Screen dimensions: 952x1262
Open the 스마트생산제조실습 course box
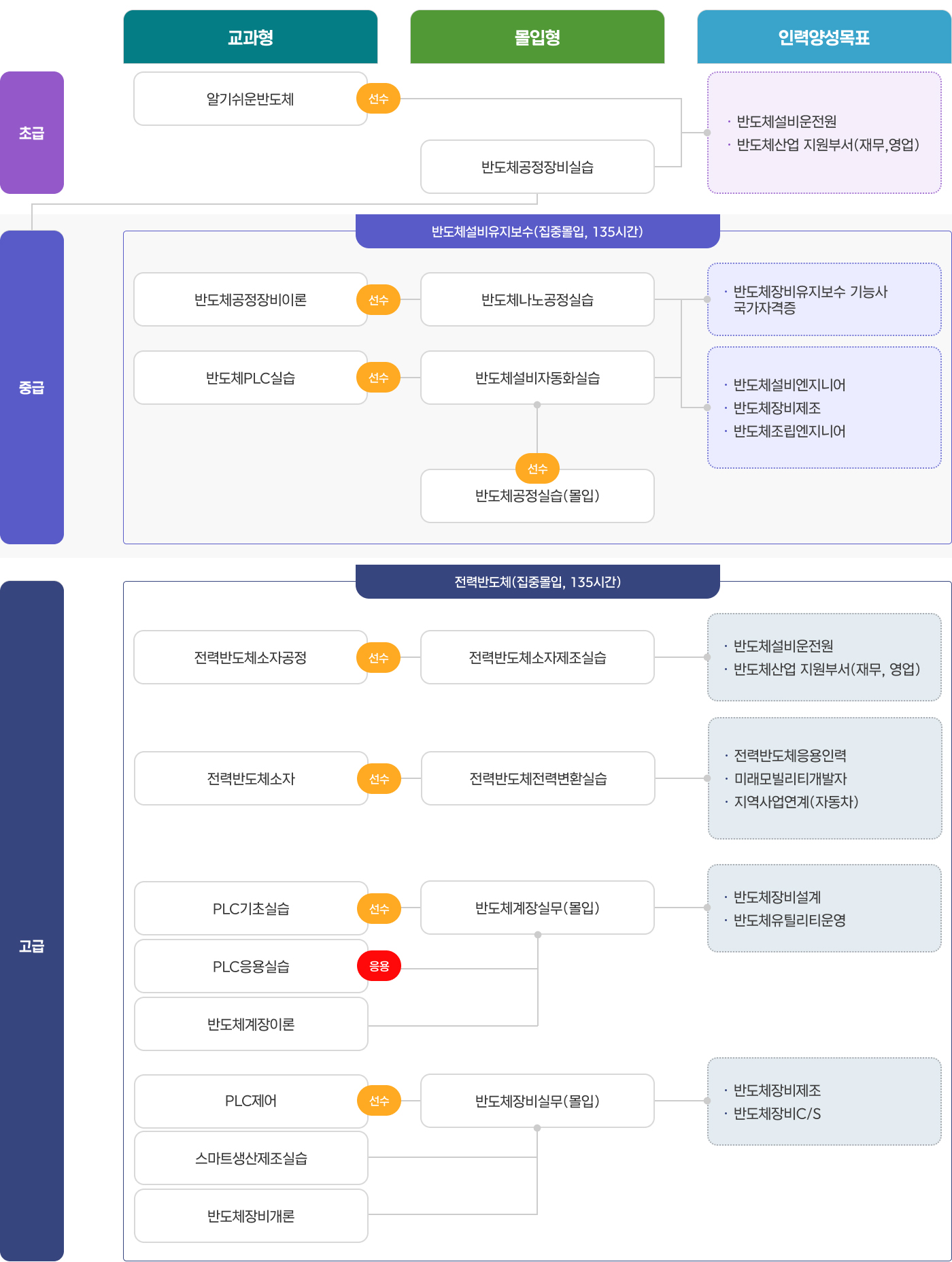point(251,1158)
